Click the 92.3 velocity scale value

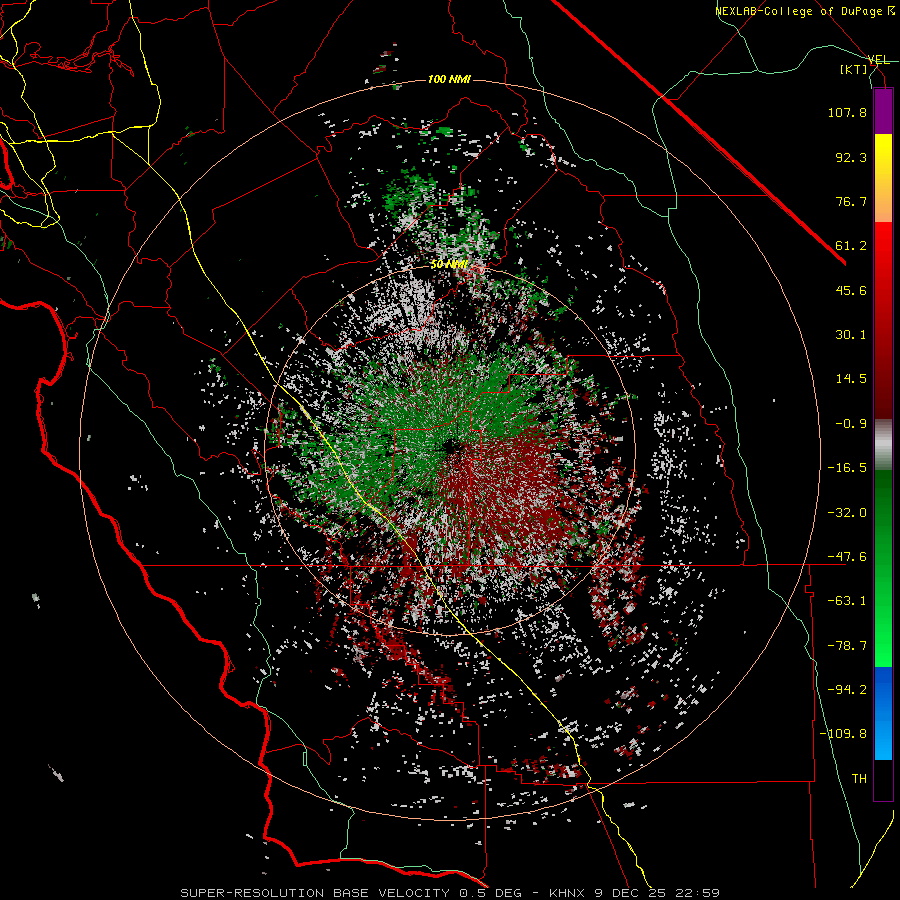coord(851,157)
